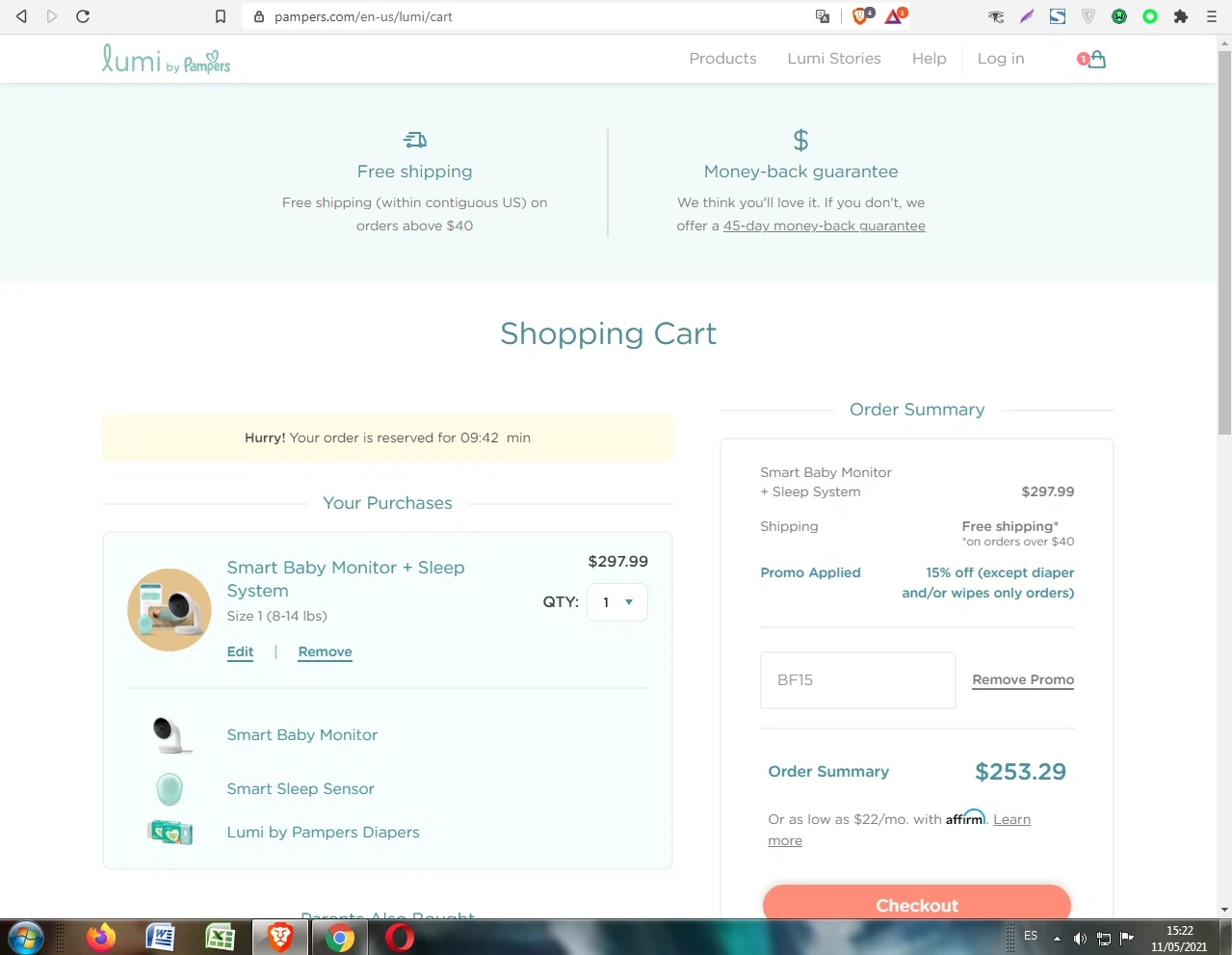Open the browser hamburger menu

coord(1212,16)
